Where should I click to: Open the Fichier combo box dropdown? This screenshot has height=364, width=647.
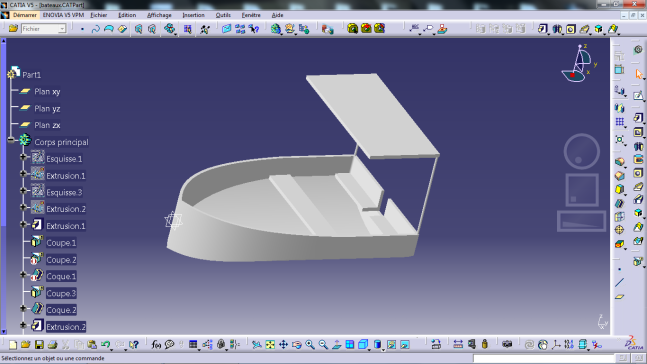point(62,28)
